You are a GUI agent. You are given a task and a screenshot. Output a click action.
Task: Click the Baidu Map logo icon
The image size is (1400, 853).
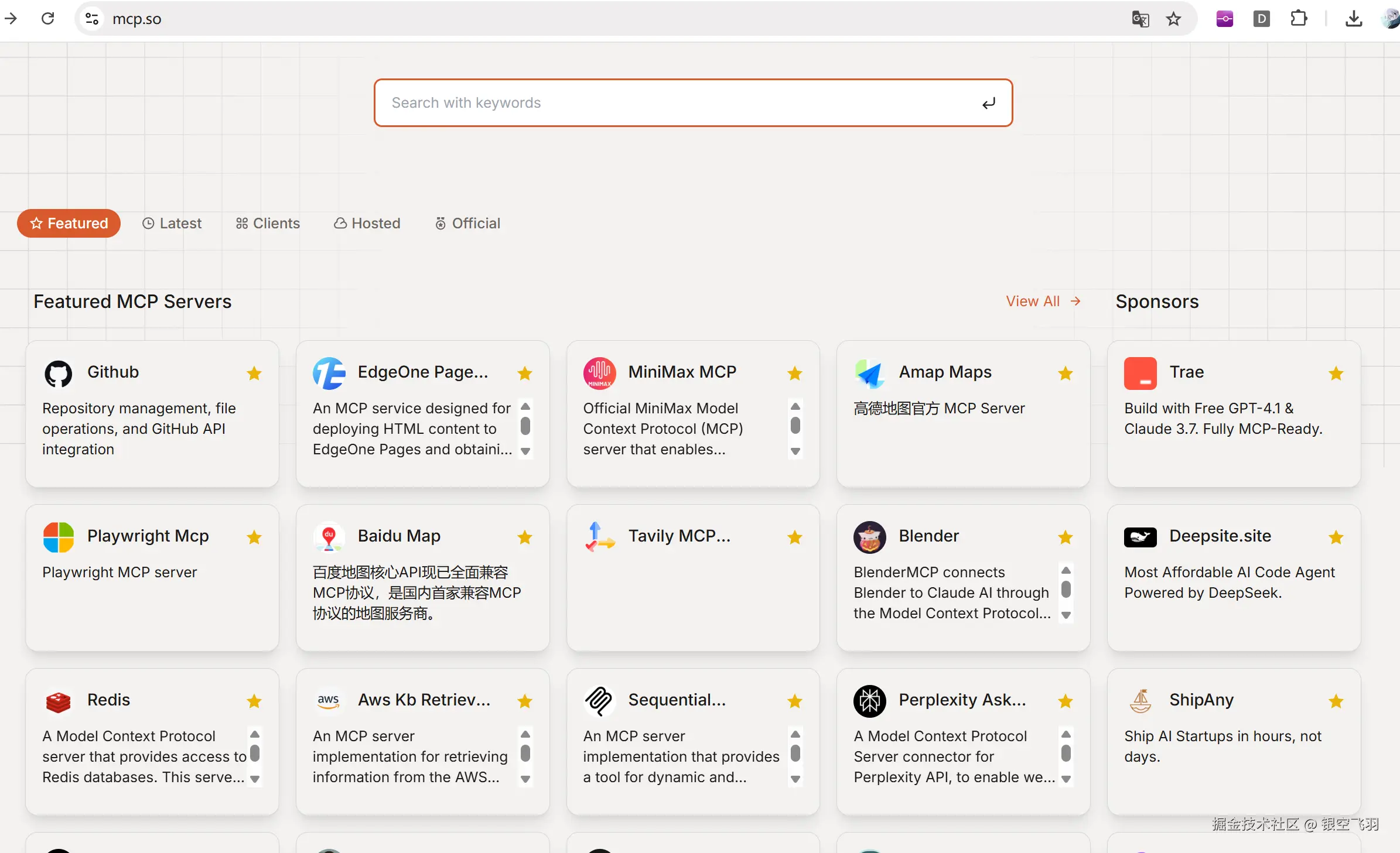pos(329,537)
